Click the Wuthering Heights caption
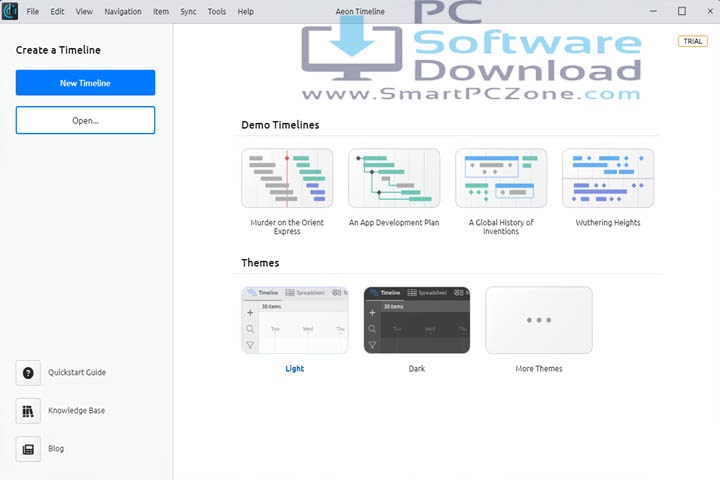 (x=608, y=222)
